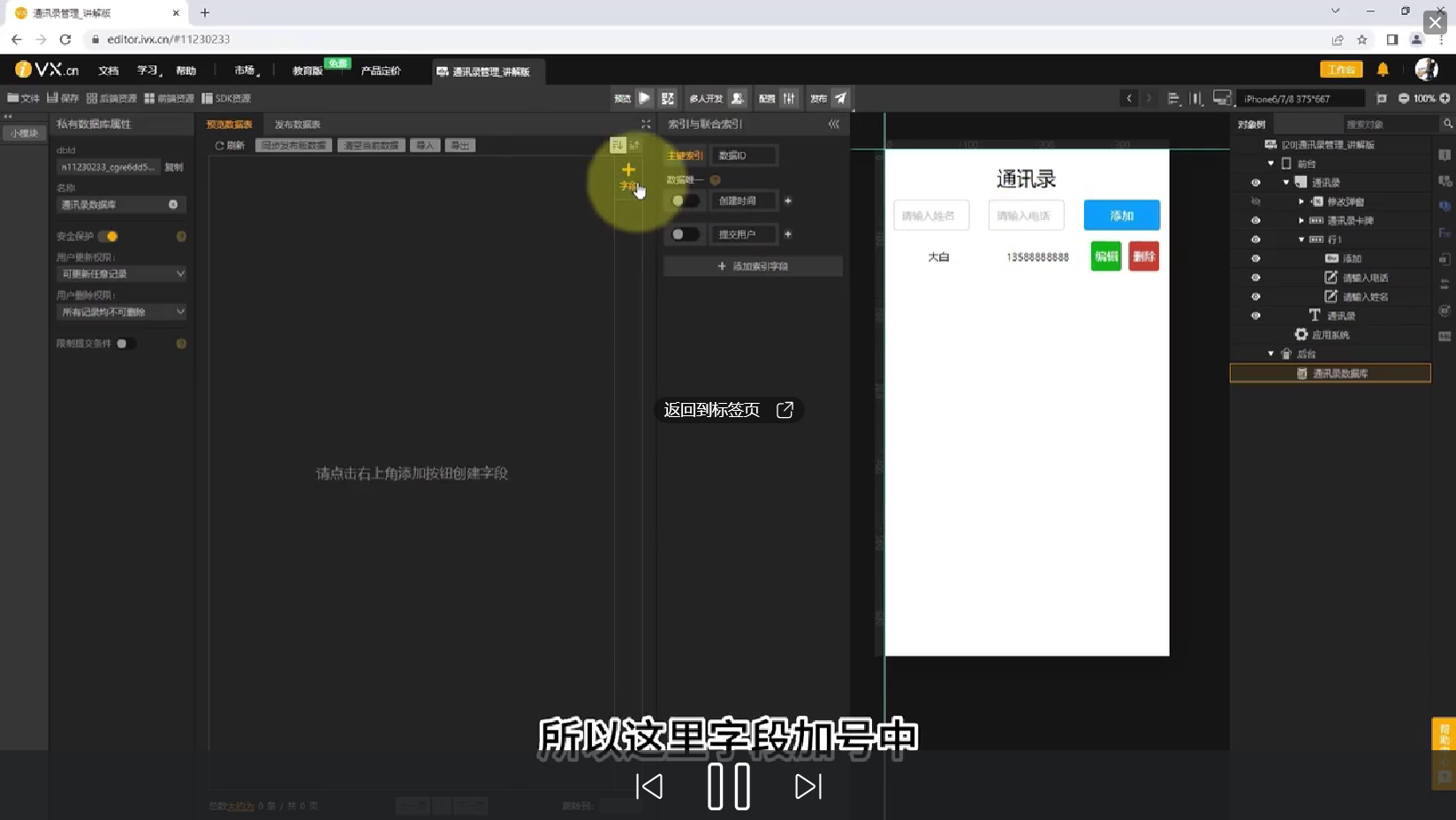The width and height of the screenshot is (1456, 820).
Task: Click help icon beside 安全保护
Action: (x=181, y=236)
